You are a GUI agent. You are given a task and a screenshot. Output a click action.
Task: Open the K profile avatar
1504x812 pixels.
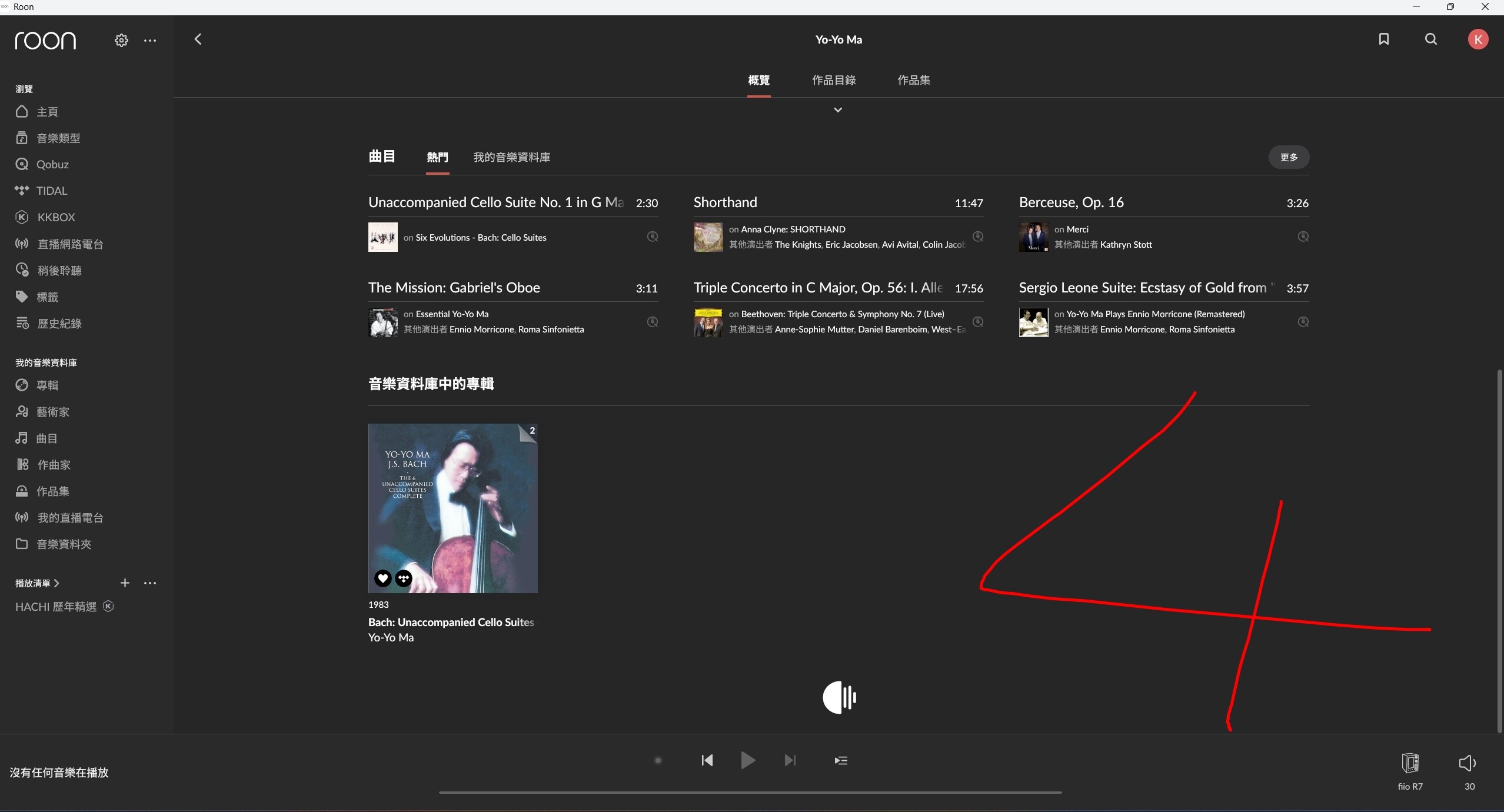[x=1478, y=39]
